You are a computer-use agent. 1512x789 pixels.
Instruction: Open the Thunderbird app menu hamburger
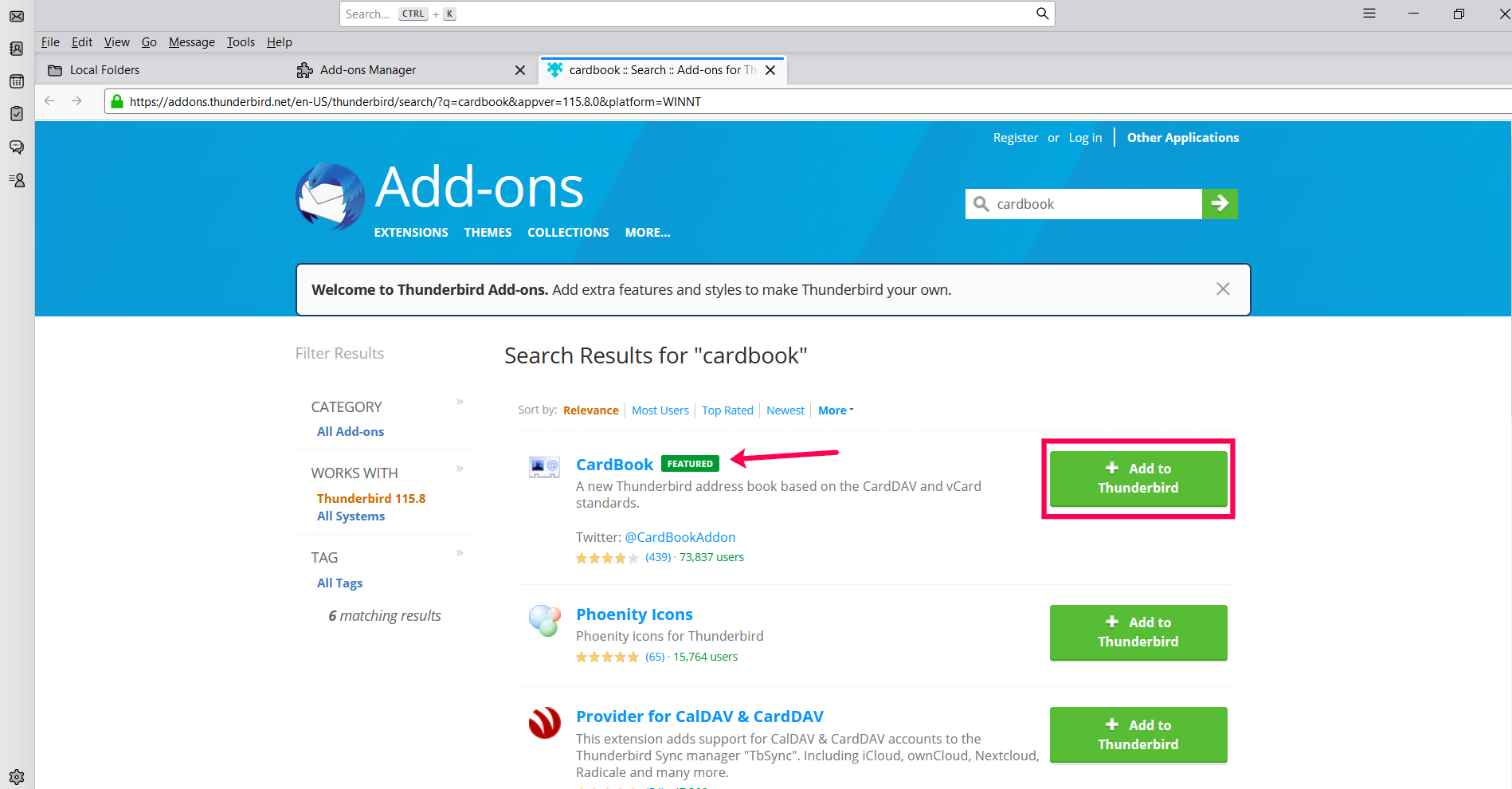pos(1369,14)
